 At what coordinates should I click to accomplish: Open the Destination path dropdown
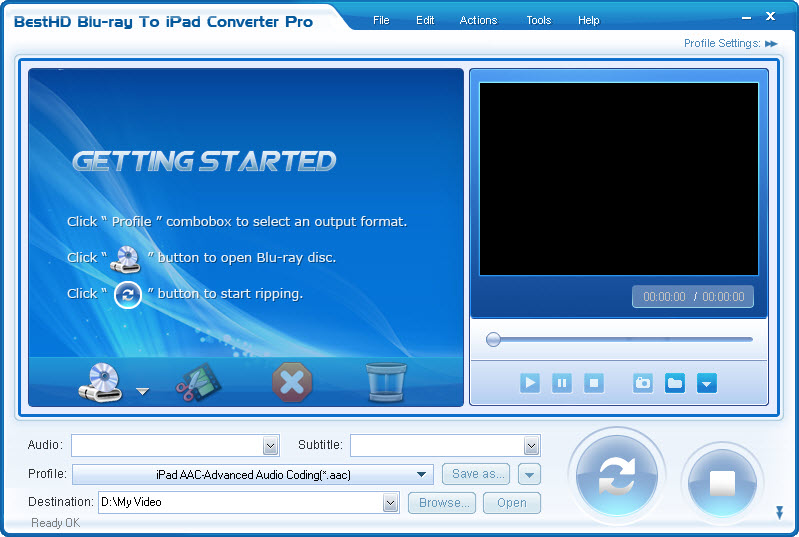coord(390,503)
